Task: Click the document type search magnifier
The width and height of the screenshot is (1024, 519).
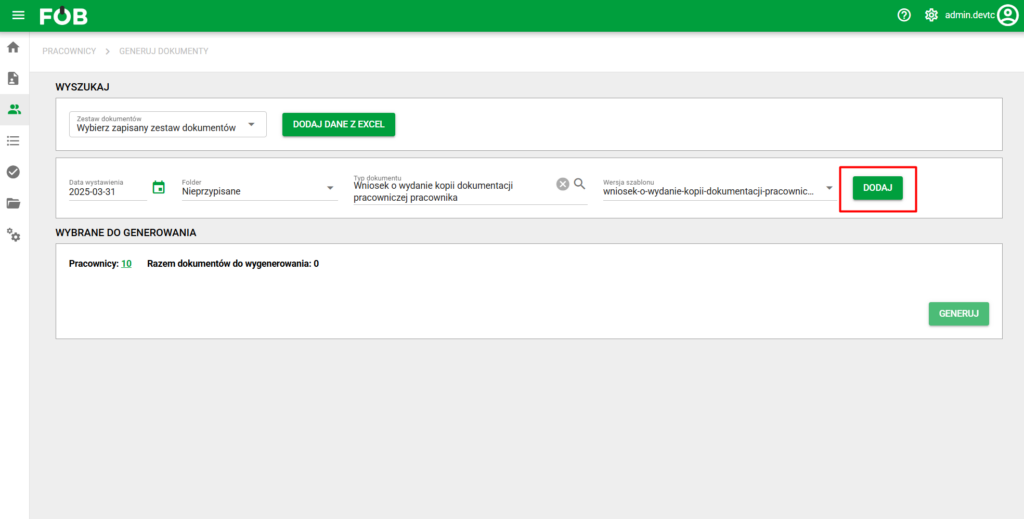Action: click(579, 184)
